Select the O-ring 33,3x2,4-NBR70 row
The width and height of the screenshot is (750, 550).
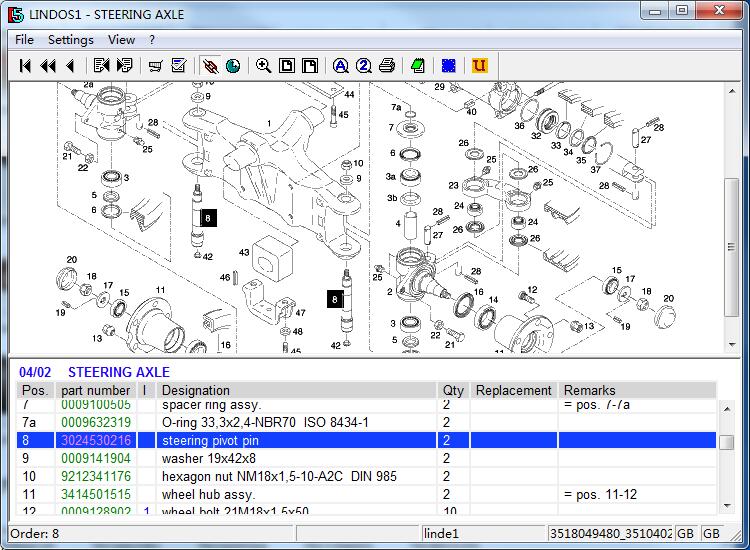[x=366, y=422]
